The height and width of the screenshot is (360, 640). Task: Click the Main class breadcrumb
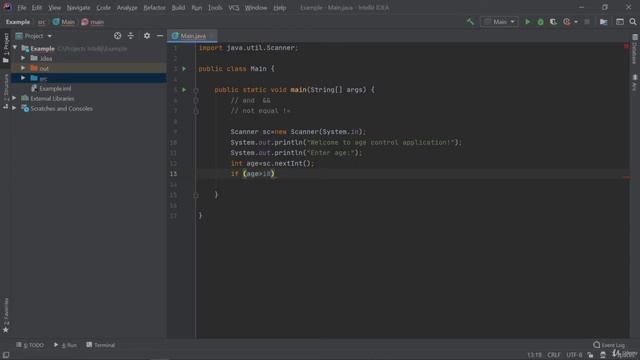64,22
